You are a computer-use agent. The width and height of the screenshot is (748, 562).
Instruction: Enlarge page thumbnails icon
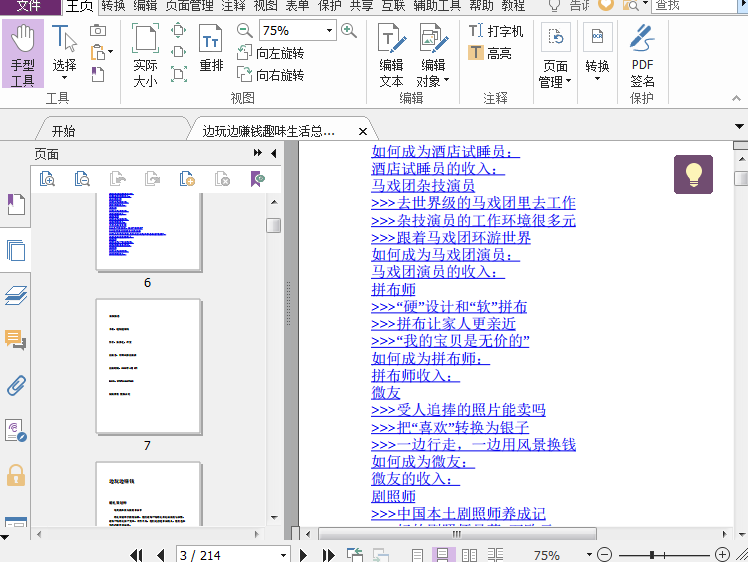tap(47, 179)
